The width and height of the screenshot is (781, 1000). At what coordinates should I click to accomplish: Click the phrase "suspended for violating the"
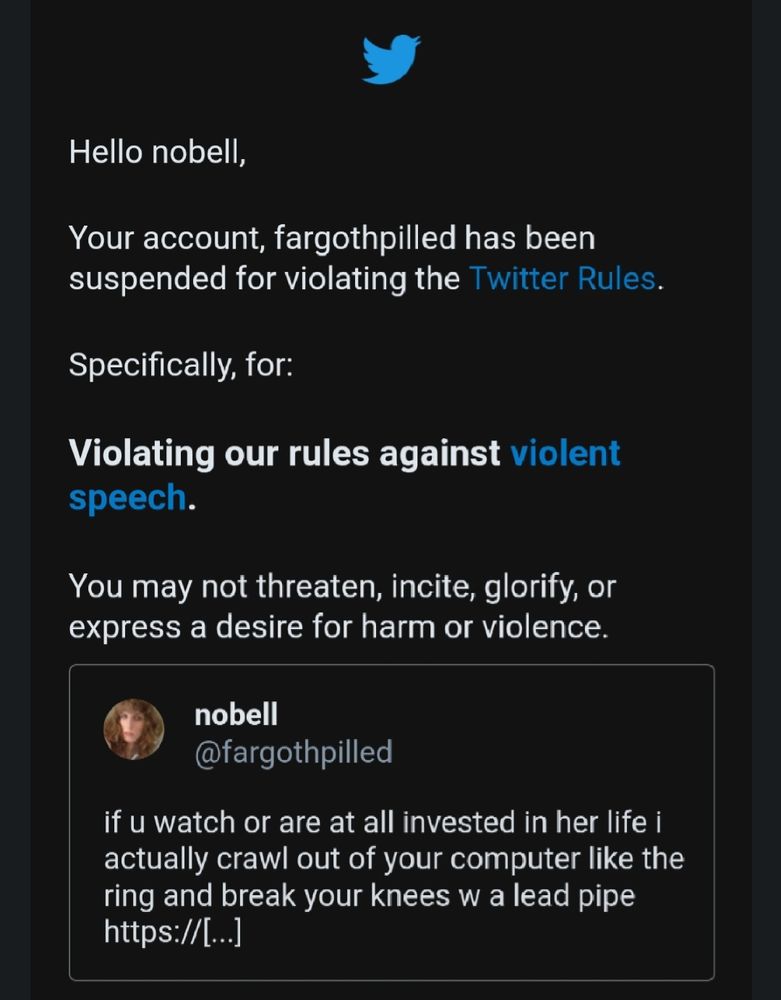pyautogui.click(x=264, y=279)
